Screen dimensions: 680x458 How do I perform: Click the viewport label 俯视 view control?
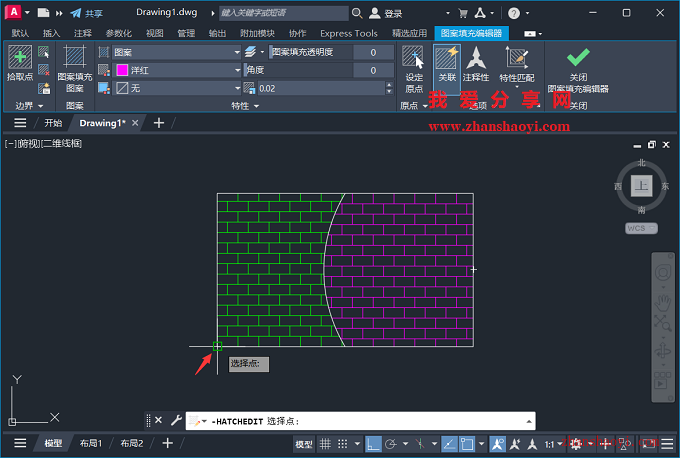[28, 144]
